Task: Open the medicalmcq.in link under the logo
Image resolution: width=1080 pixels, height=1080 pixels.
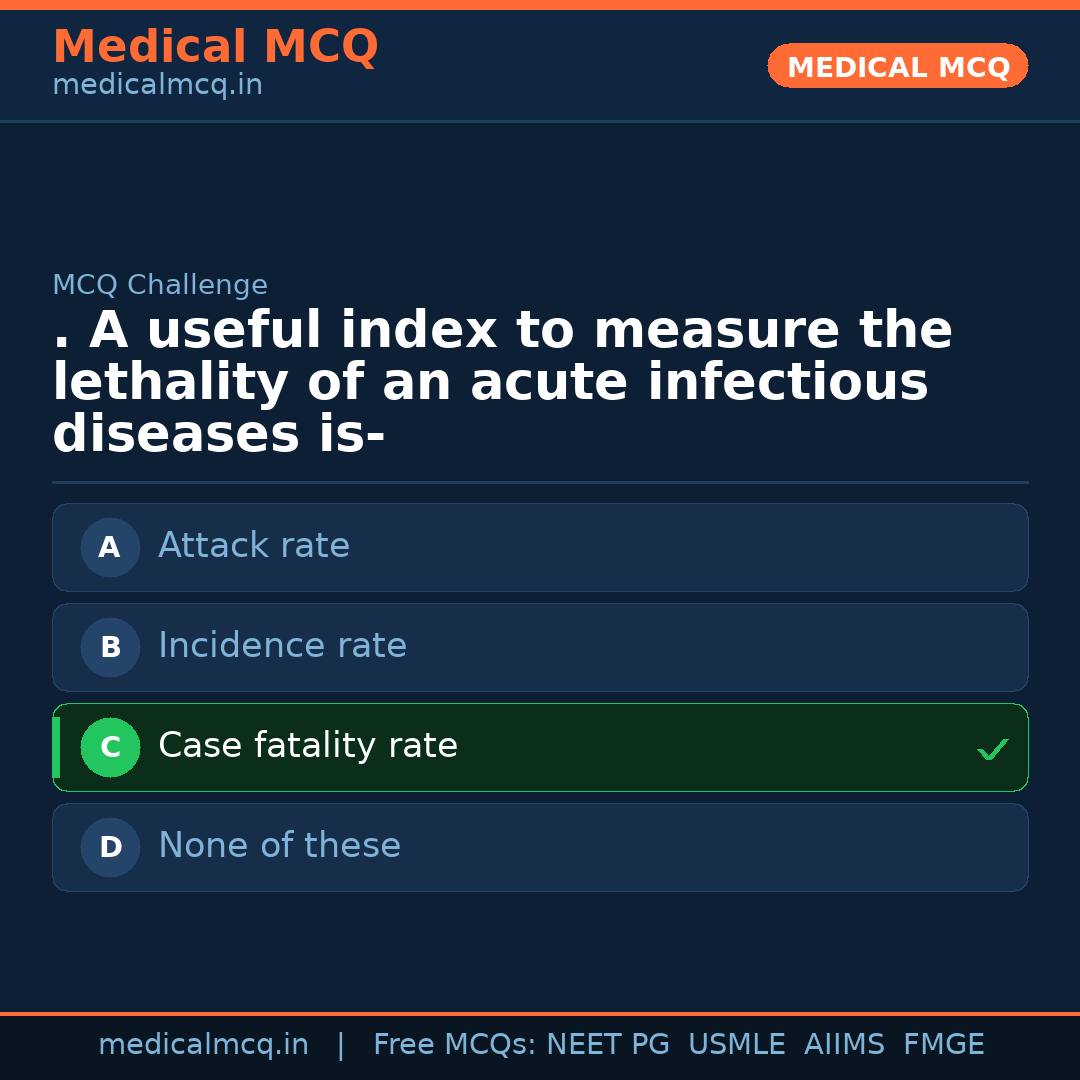Action: [x=157, y=84]
